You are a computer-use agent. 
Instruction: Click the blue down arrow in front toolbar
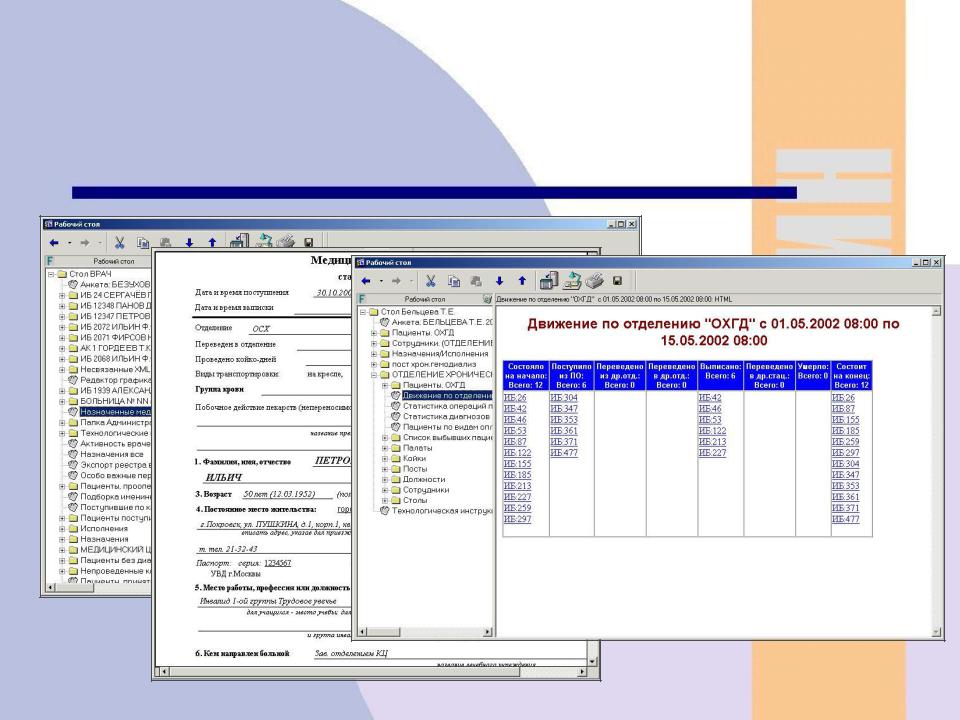tap(500, 283)
